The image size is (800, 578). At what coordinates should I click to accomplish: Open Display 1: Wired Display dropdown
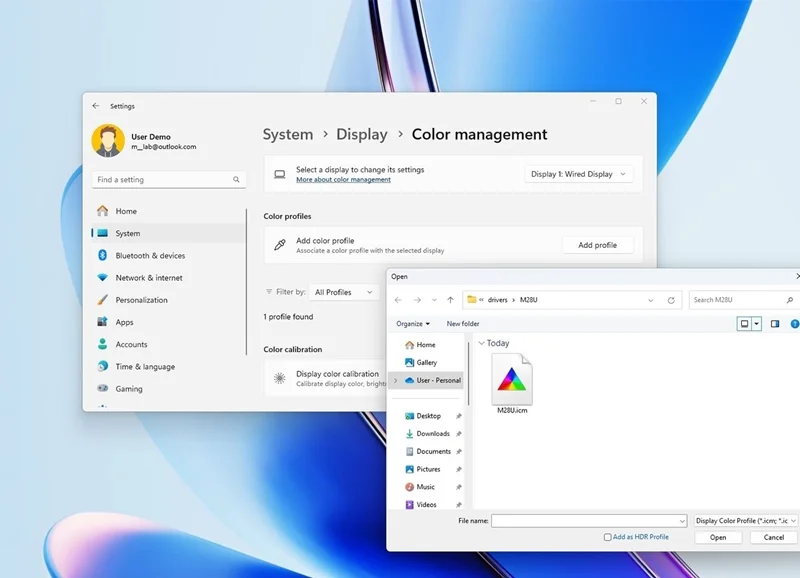[x=579, y=174]
